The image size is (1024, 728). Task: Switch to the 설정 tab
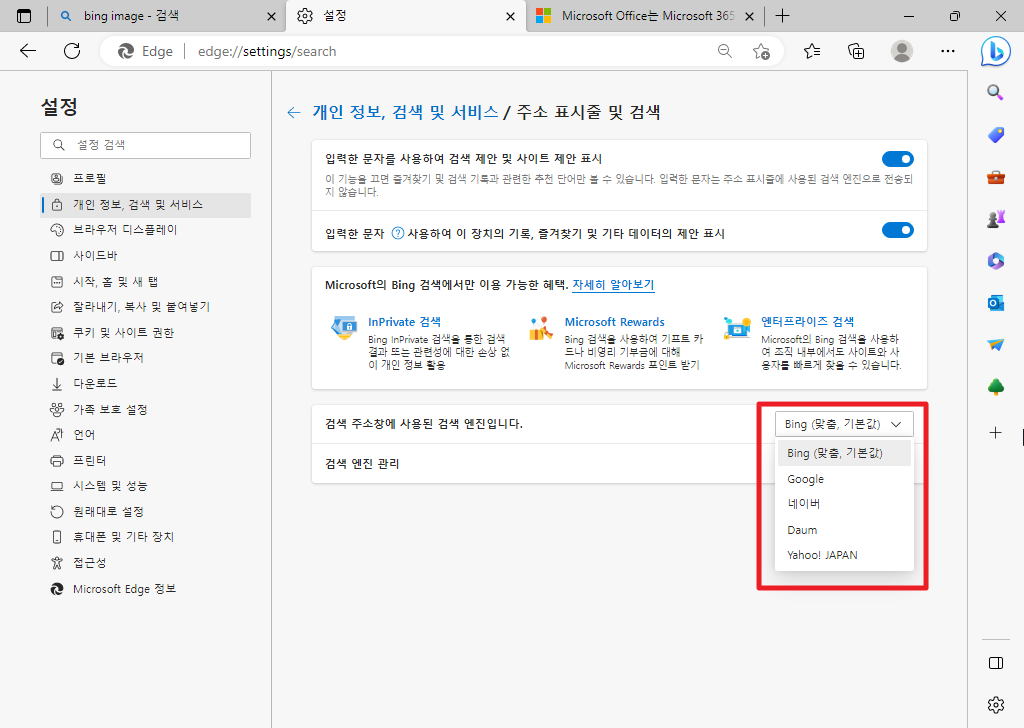tap(406, 16)
